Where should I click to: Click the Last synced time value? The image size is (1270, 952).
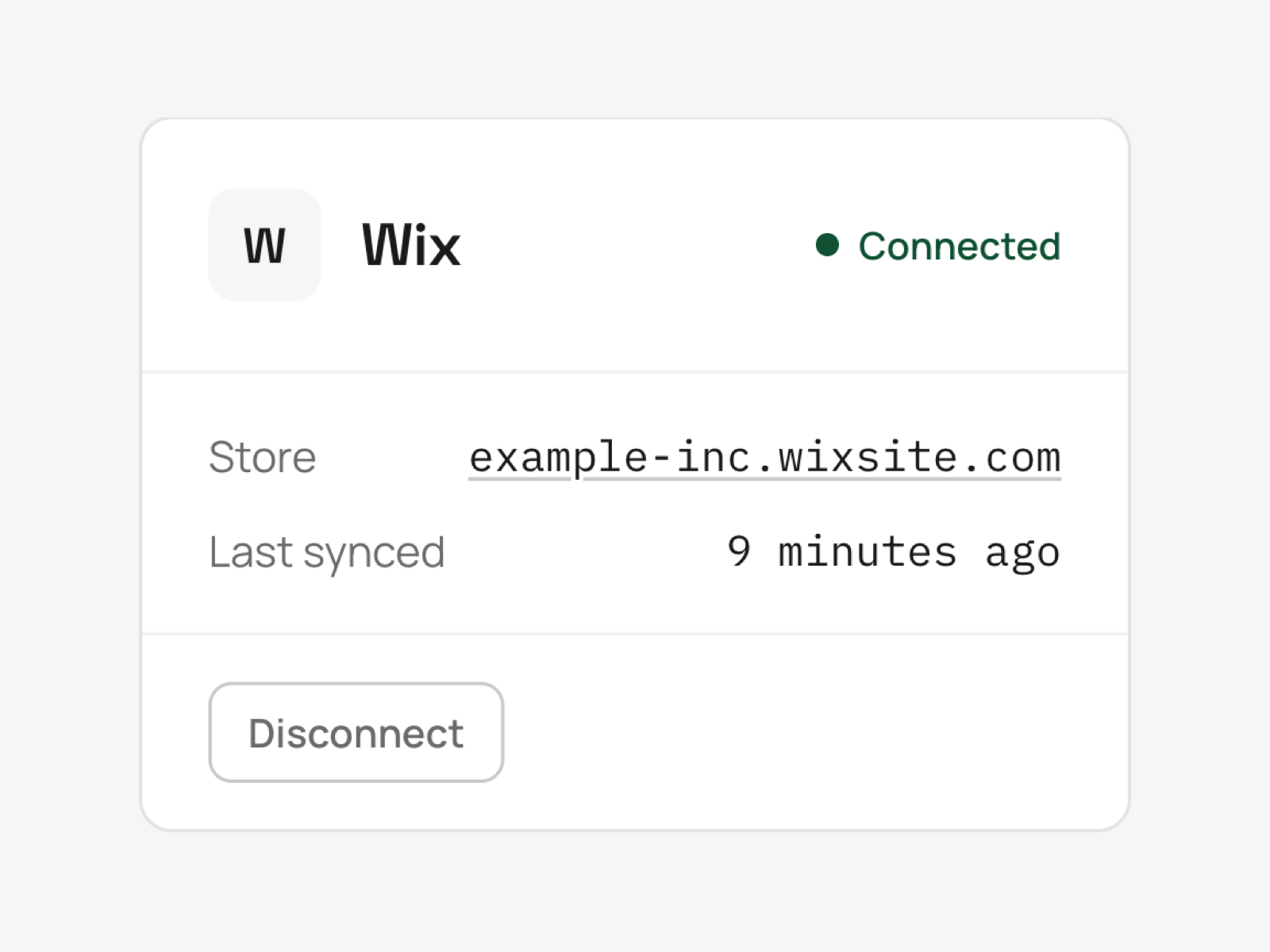coord(894,552)
